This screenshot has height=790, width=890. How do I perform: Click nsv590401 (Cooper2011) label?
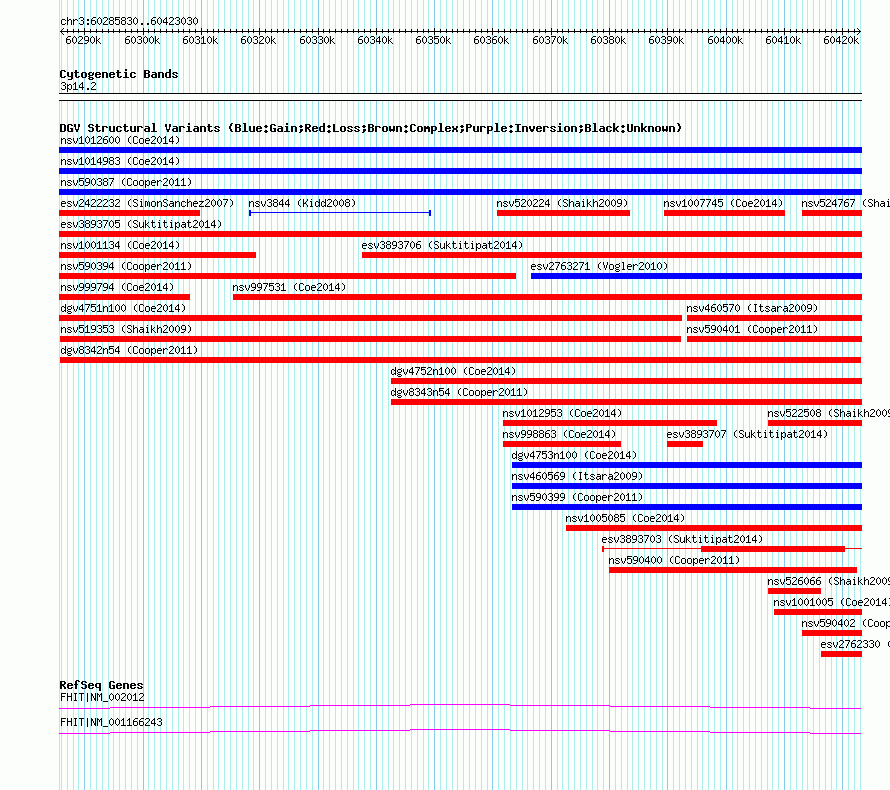click(x=752, y=329)
